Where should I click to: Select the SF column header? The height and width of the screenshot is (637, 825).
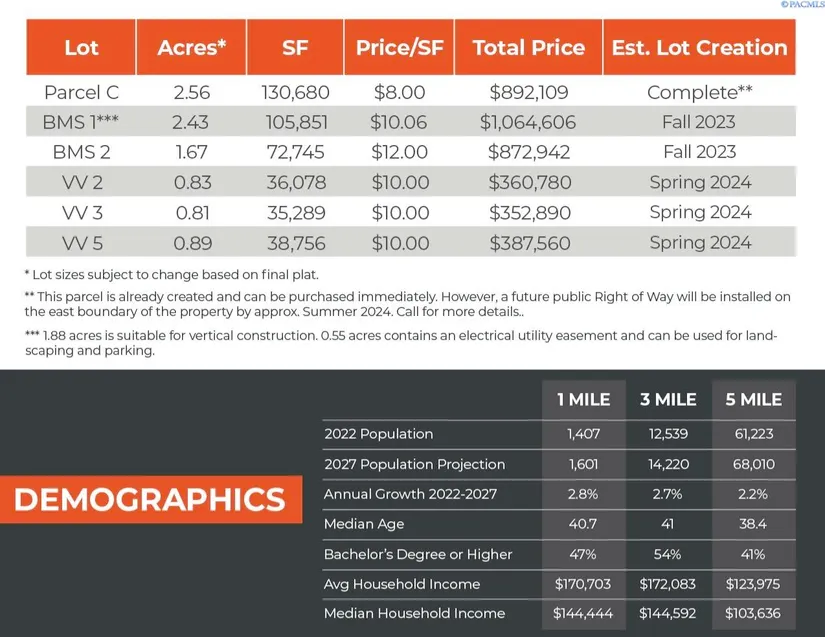click(x=296, y=47)
